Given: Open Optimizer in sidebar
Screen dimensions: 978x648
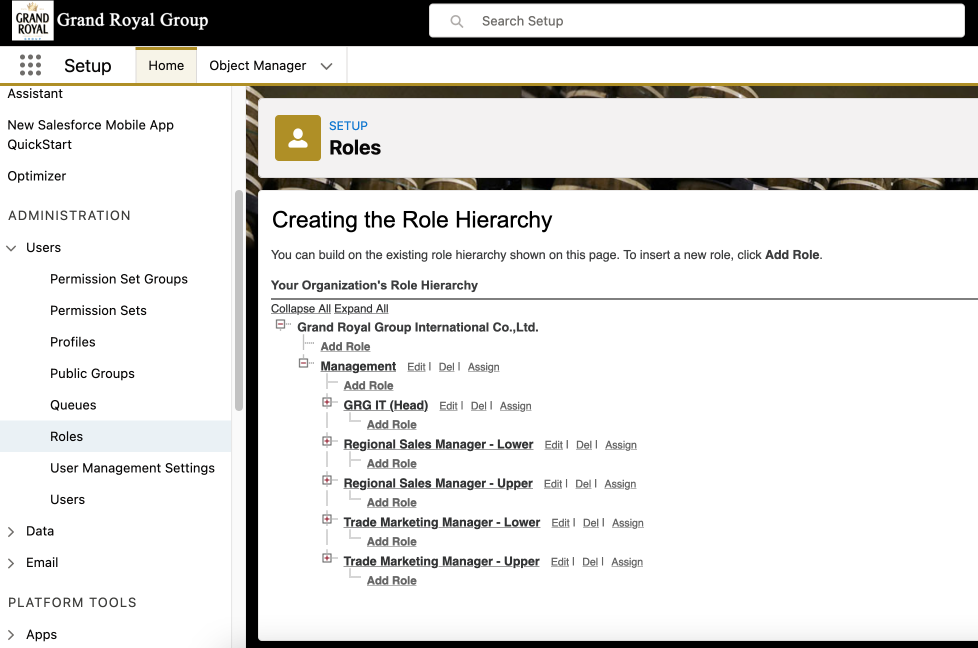Looking at the screenshot, I should [37, 176].
